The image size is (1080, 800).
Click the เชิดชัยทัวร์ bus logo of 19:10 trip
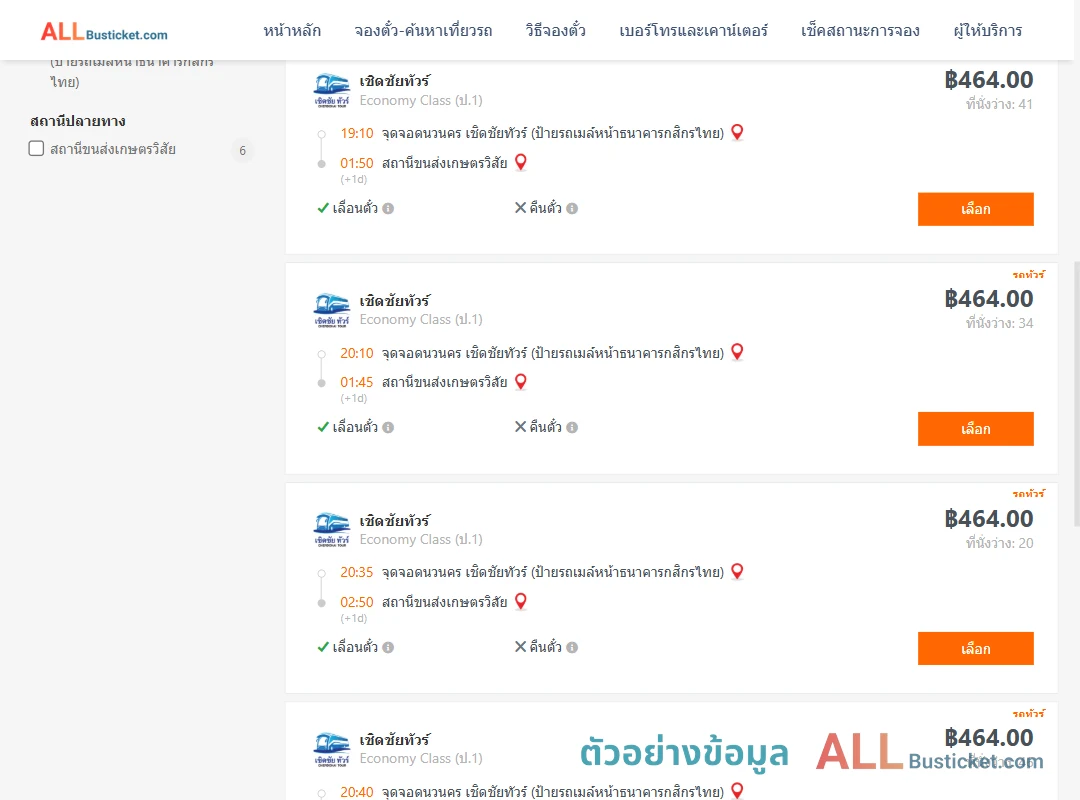point(331,90)
